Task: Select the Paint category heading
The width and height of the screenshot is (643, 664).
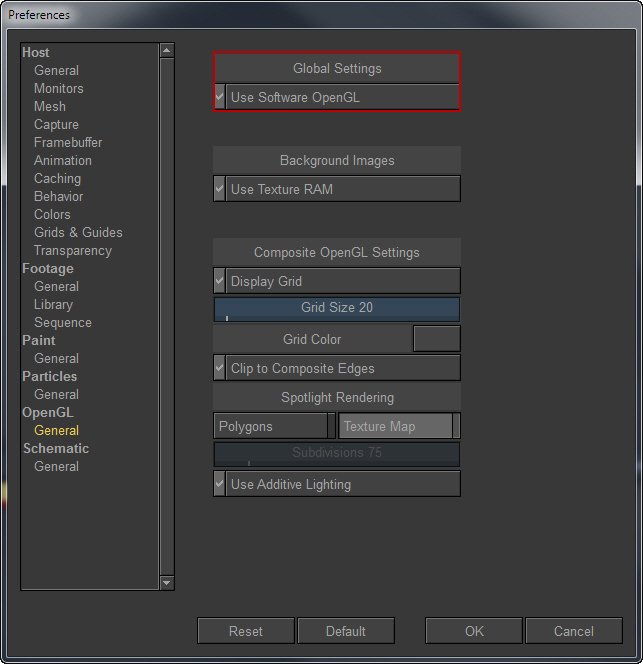Action: (39, 340)
